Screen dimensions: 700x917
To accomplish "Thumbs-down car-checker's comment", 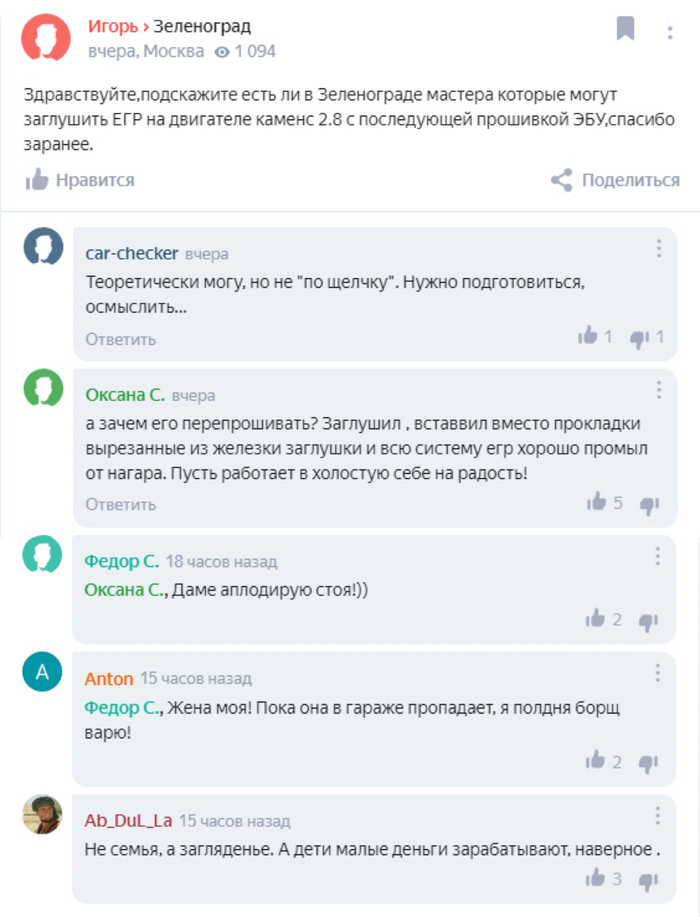I will (x=640, y=338).
